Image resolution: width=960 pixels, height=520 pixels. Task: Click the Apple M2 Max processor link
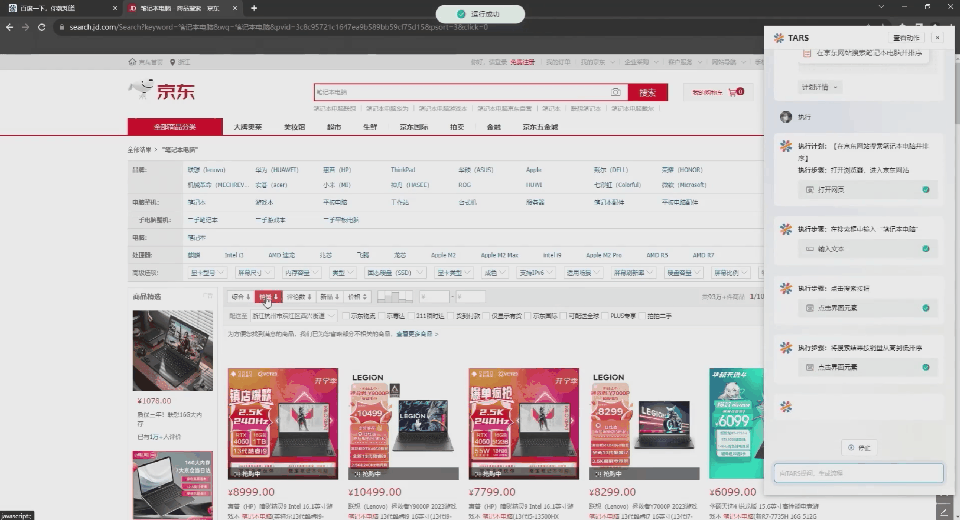[x=499, y=255]
